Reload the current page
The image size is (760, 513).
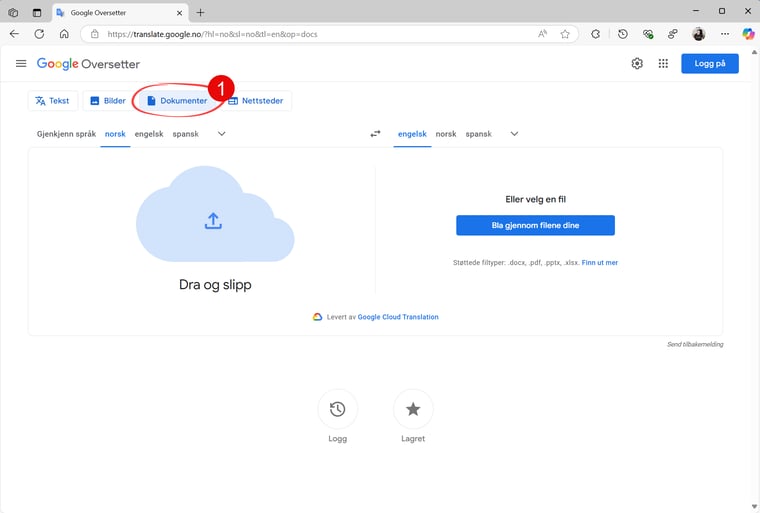pyautogui.click(x=39, y=34)
